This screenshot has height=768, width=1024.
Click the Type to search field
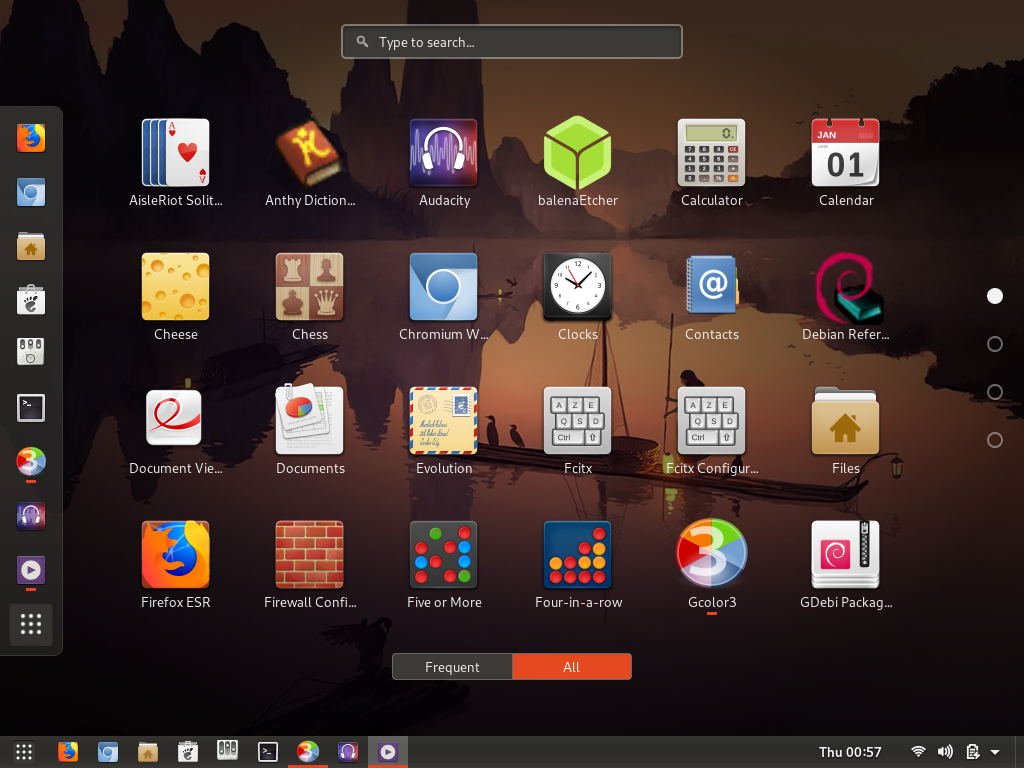[511, 42]
